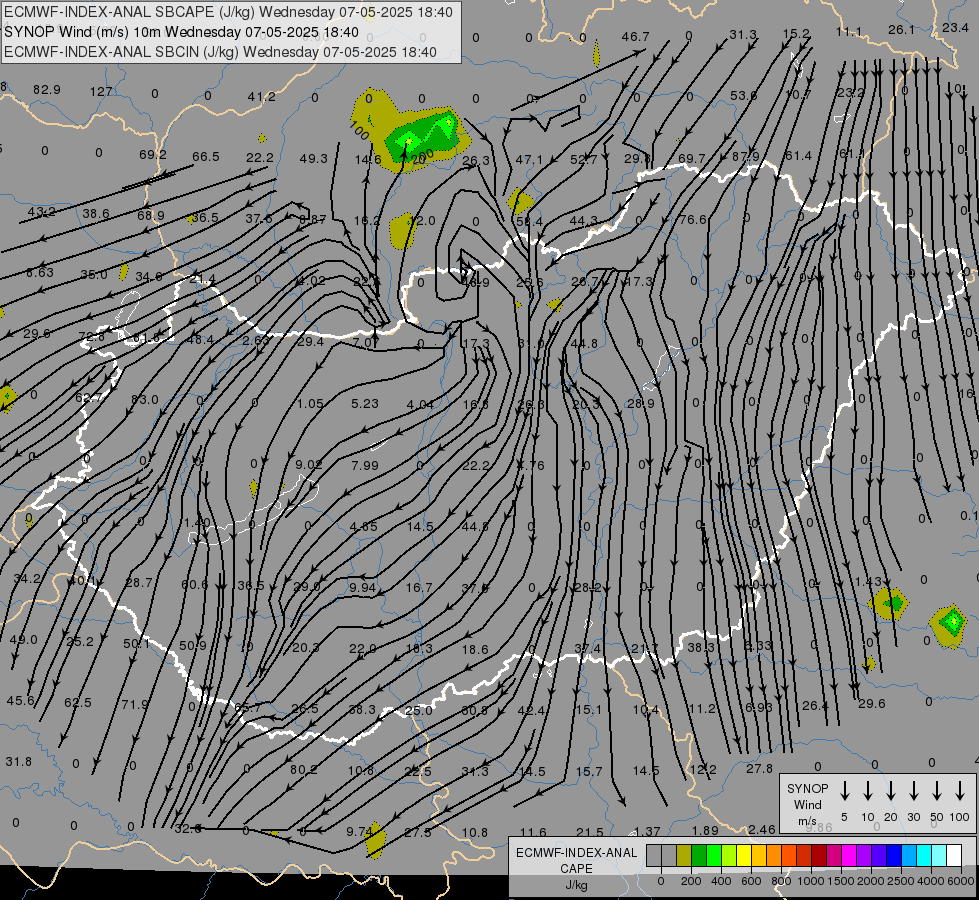Click the 5 m/s wind arrow in legend
Screen dimensions: 979x900
844,791
